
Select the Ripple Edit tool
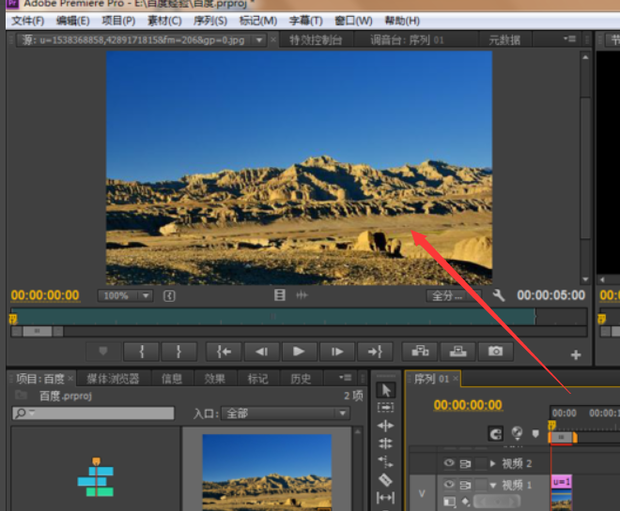pos(386,426)
